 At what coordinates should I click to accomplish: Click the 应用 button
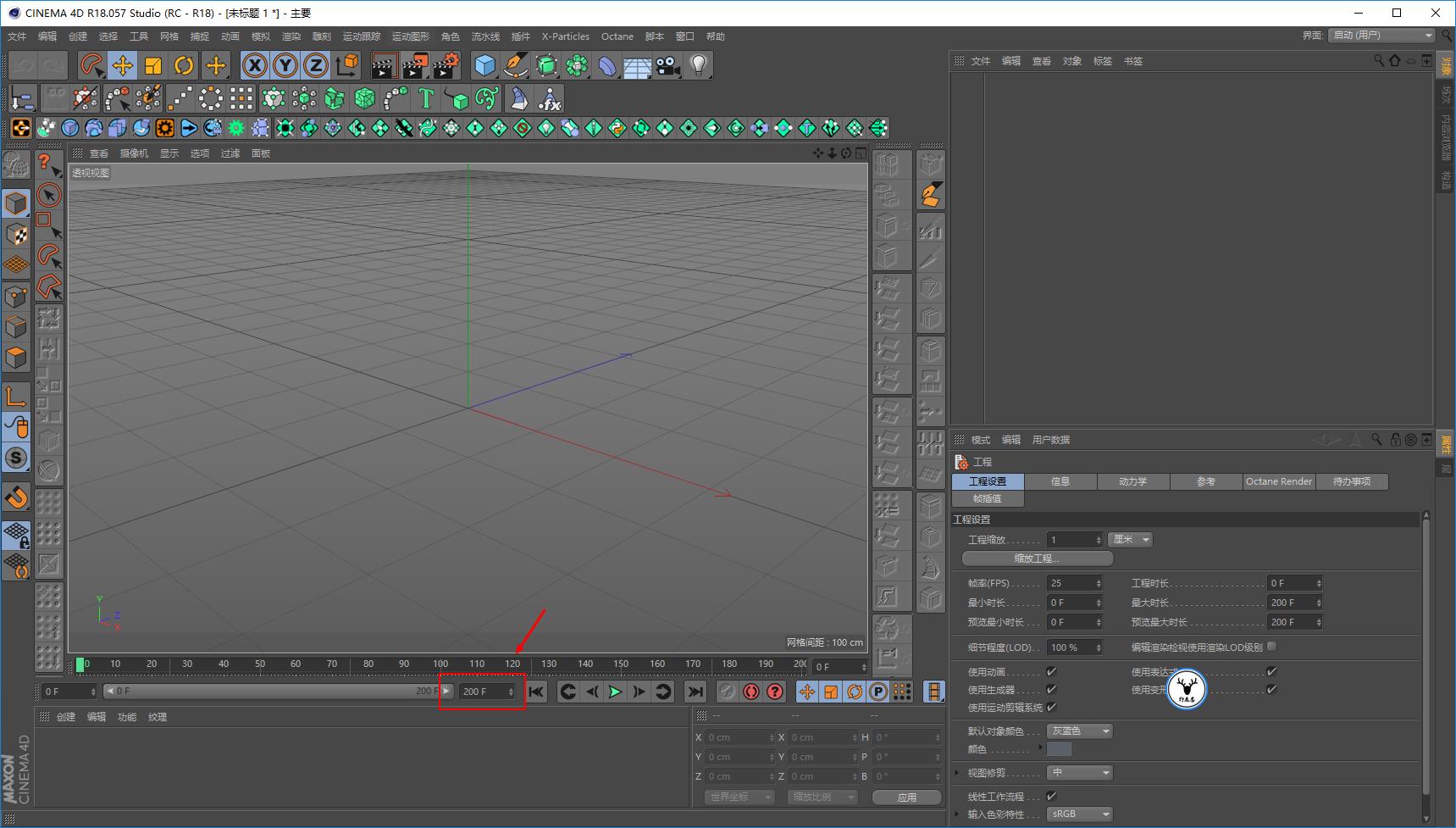click(907, 797)
